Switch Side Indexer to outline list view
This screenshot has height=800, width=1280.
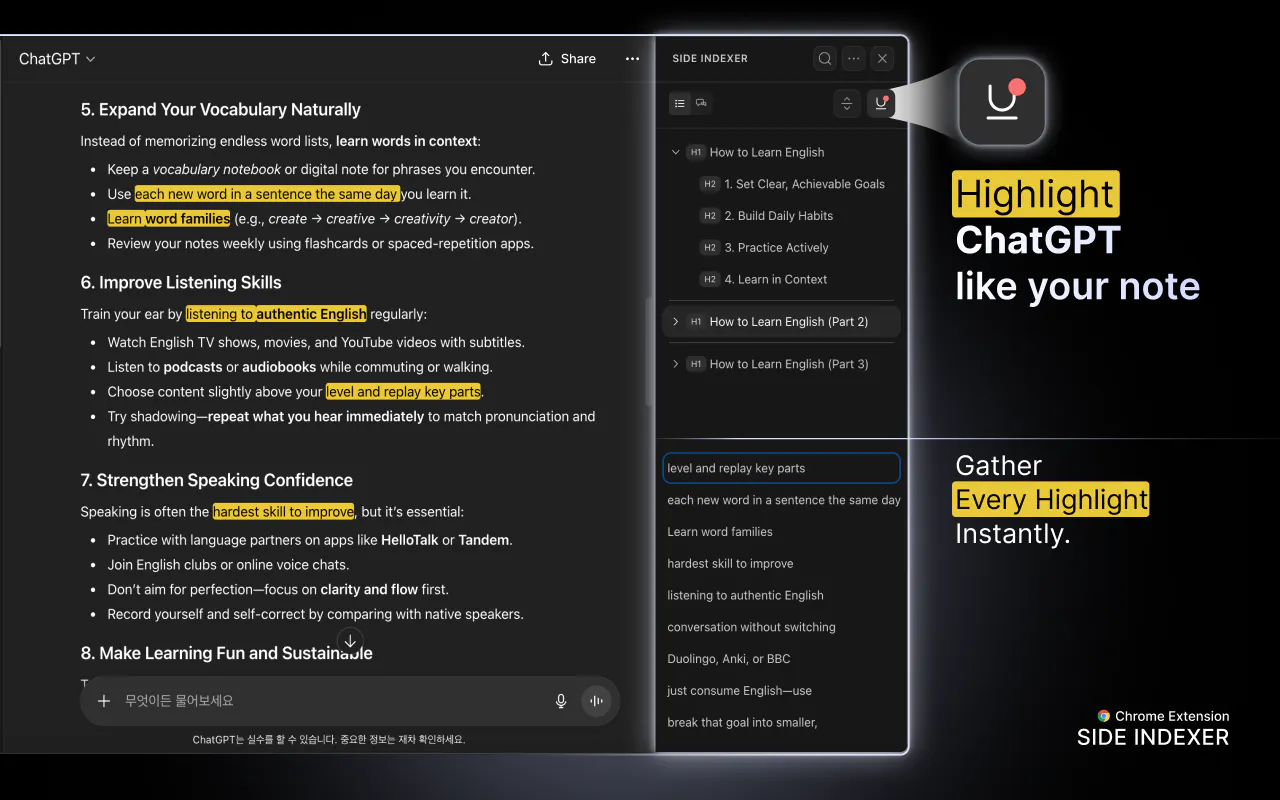pos(680,103)
